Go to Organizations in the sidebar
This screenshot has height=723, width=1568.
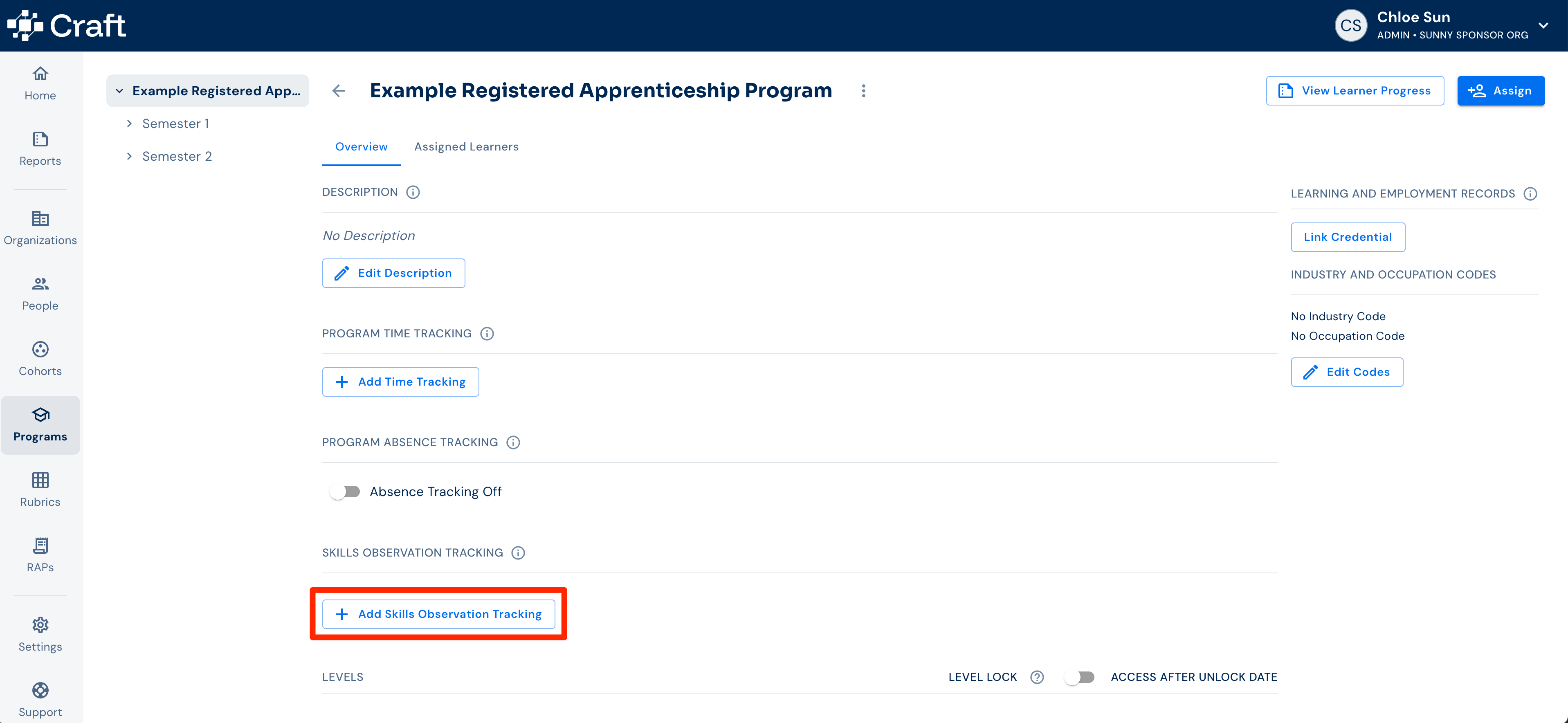[x=40, y=229]
